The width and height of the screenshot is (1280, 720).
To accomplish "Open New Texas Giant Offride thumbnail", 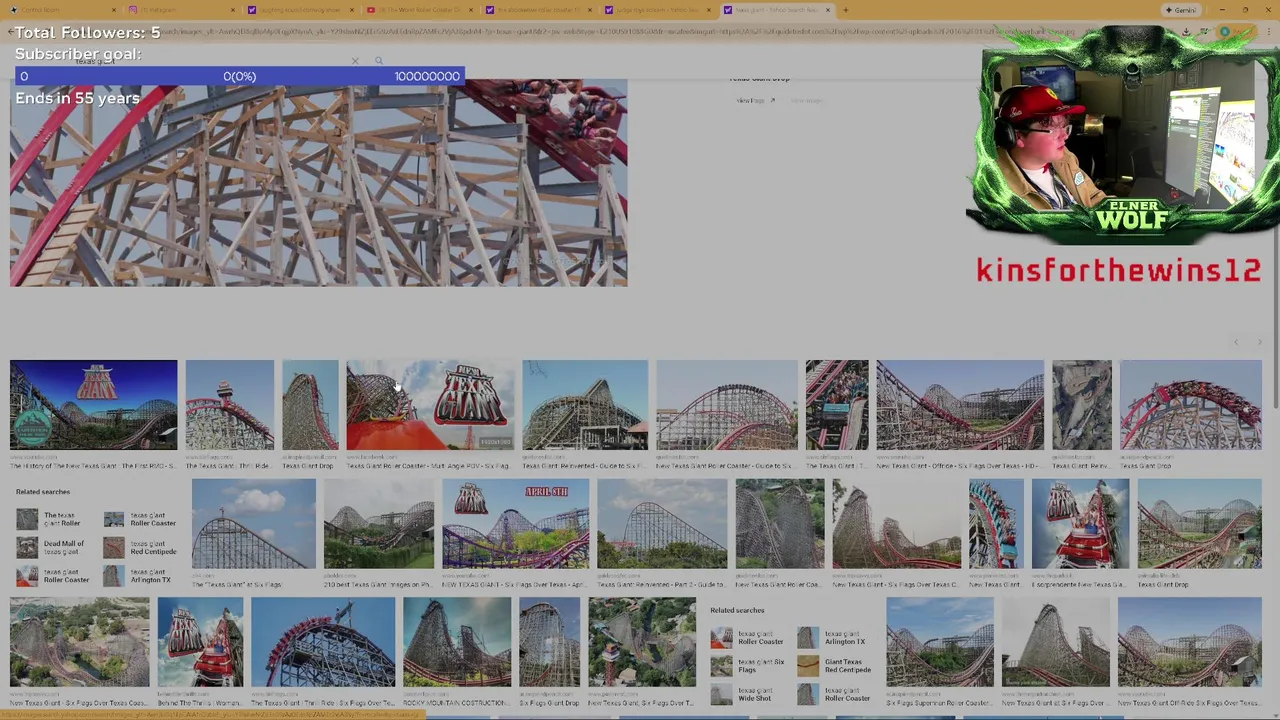I will (959, 405).
